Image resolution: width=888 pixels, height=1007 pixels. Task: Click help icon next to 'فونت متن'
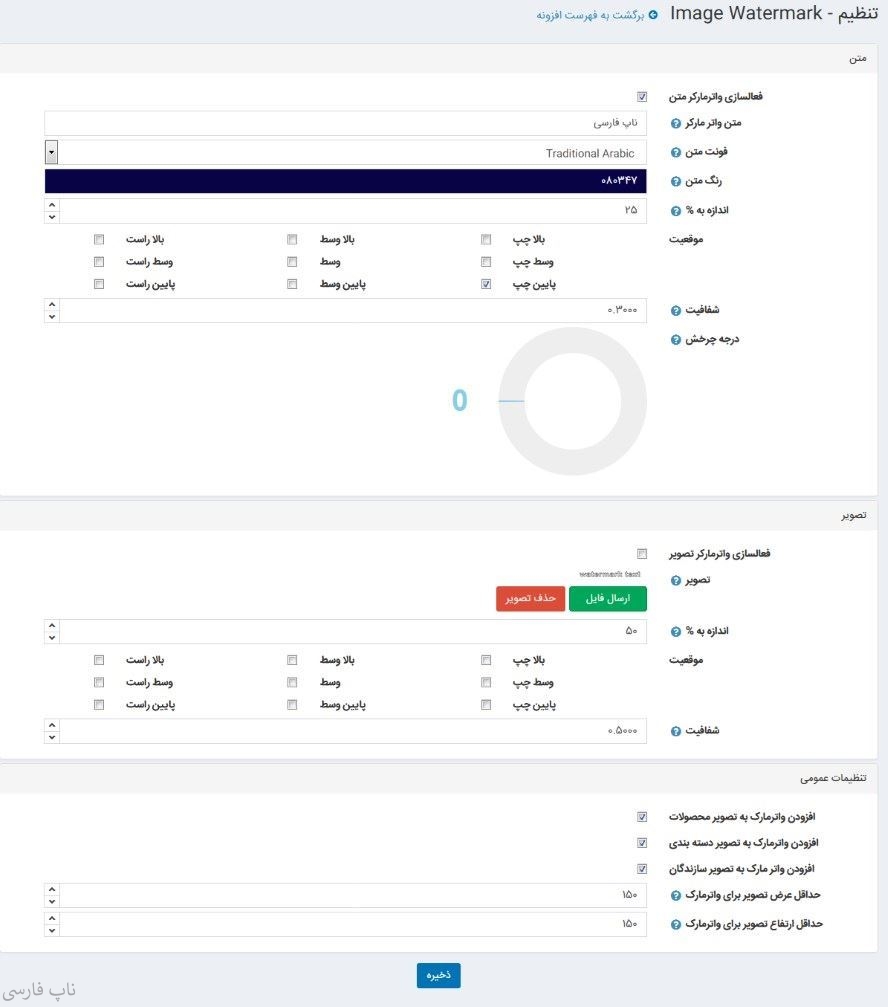click(675, 153)
